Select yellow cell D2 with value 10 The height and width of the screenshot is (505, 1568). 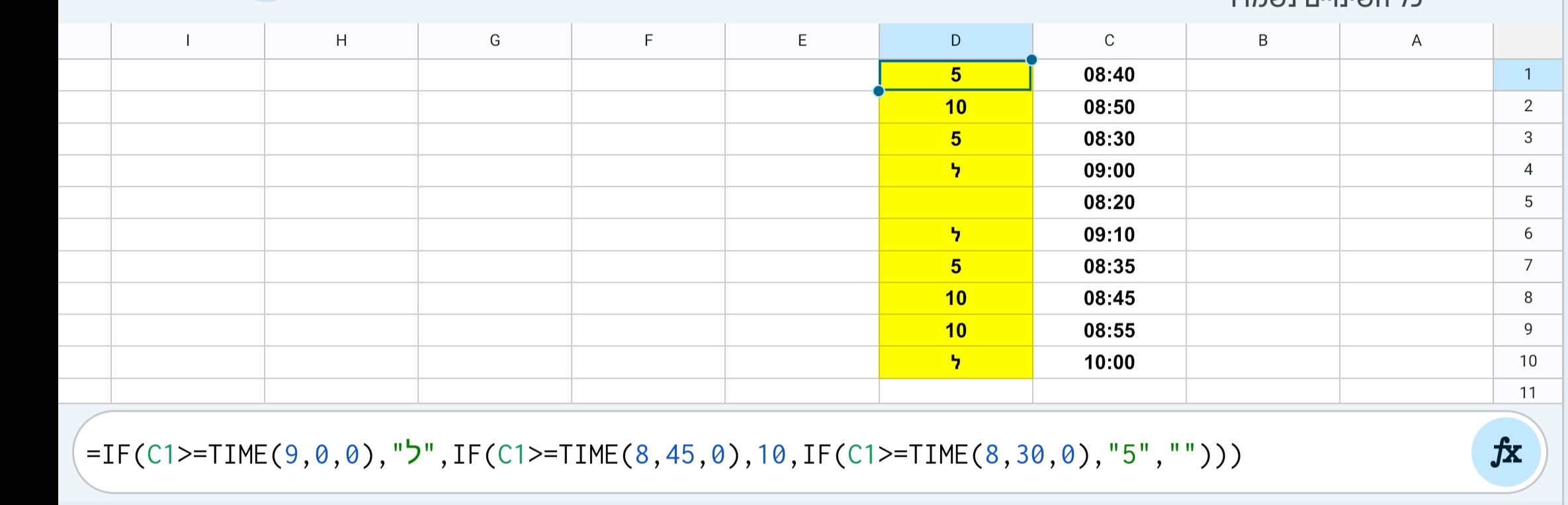[x=956, y=106]
